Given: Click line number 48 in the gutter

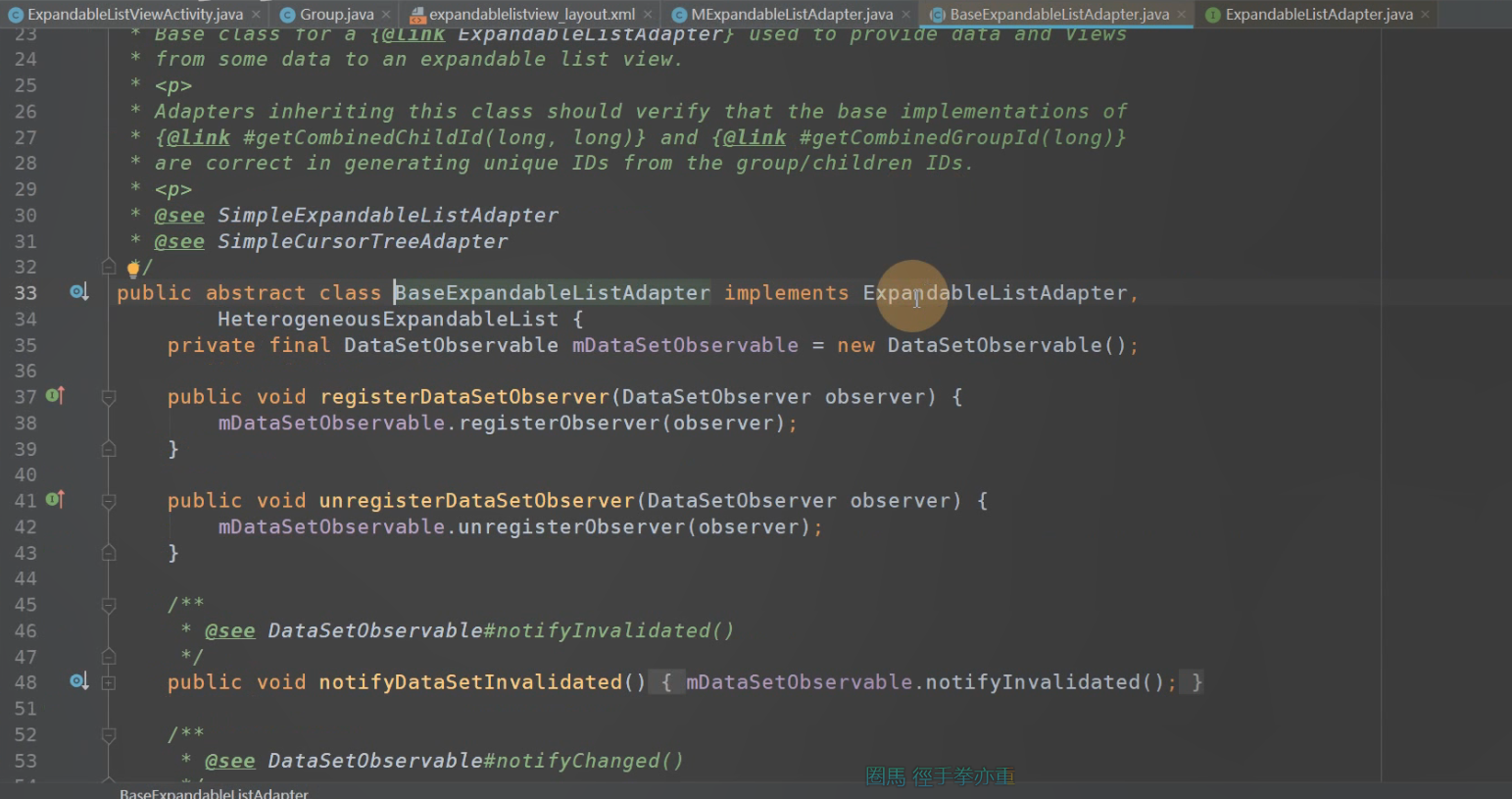Looking at the screenshot, I should click(x=25, y=681).
